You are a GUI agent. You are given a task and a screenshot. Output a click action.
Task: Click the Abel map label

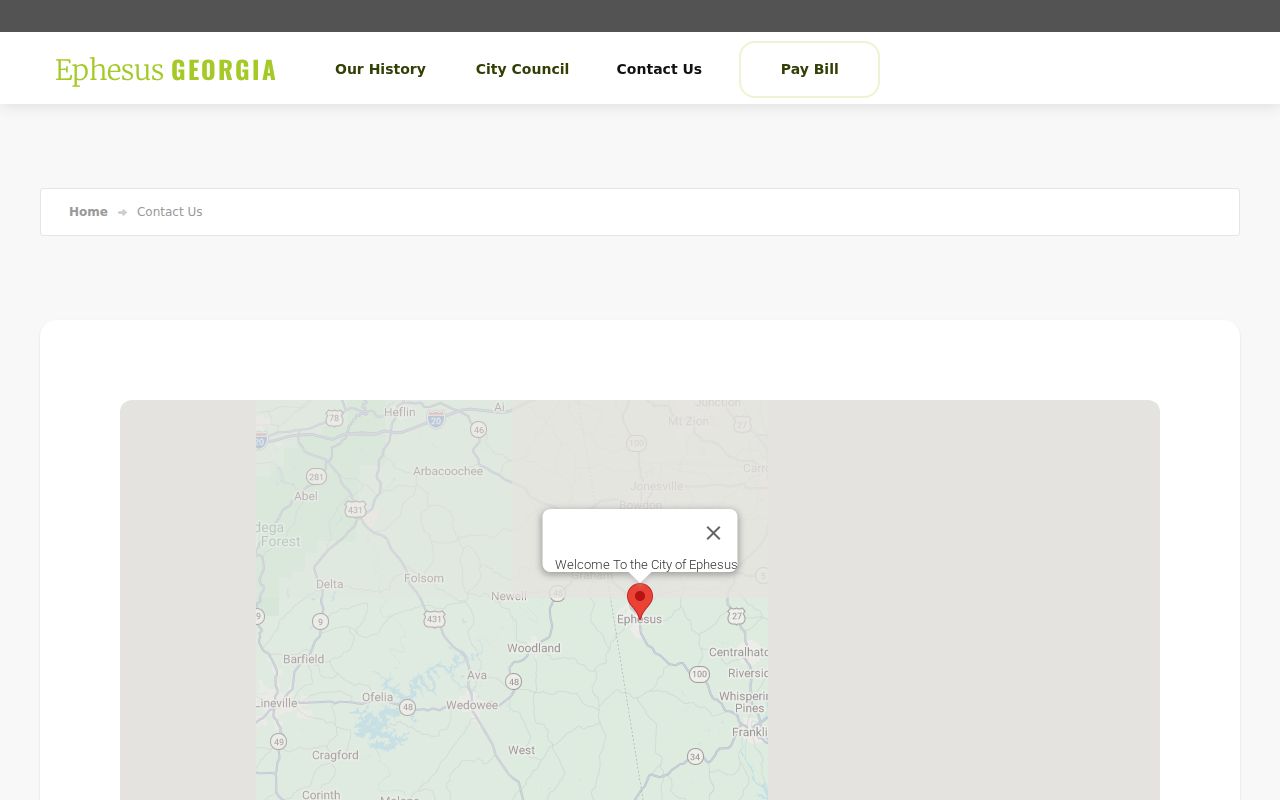306,496
